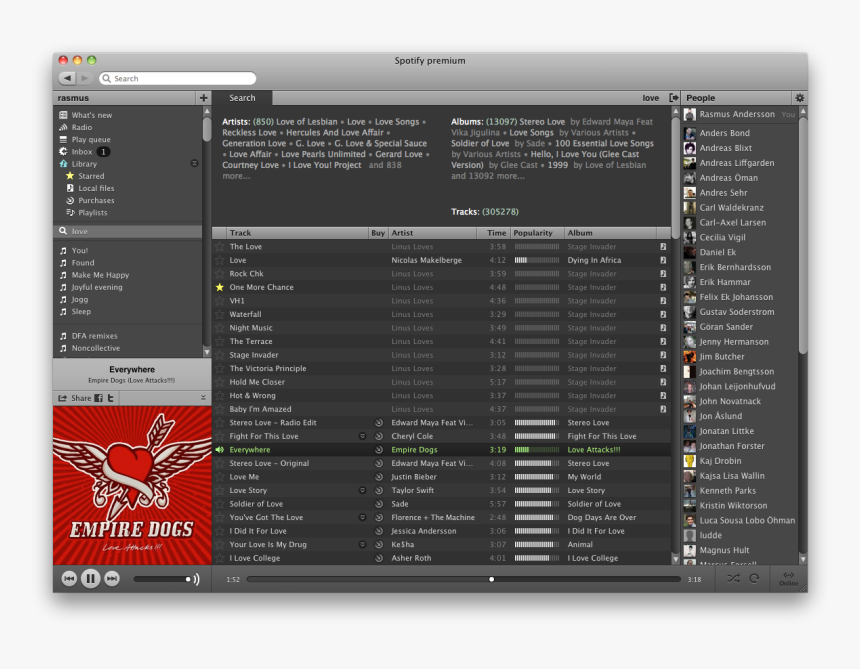Viewport: 860px width, 669px height.
Task: View your Purchases
Action: click(94, 200)
